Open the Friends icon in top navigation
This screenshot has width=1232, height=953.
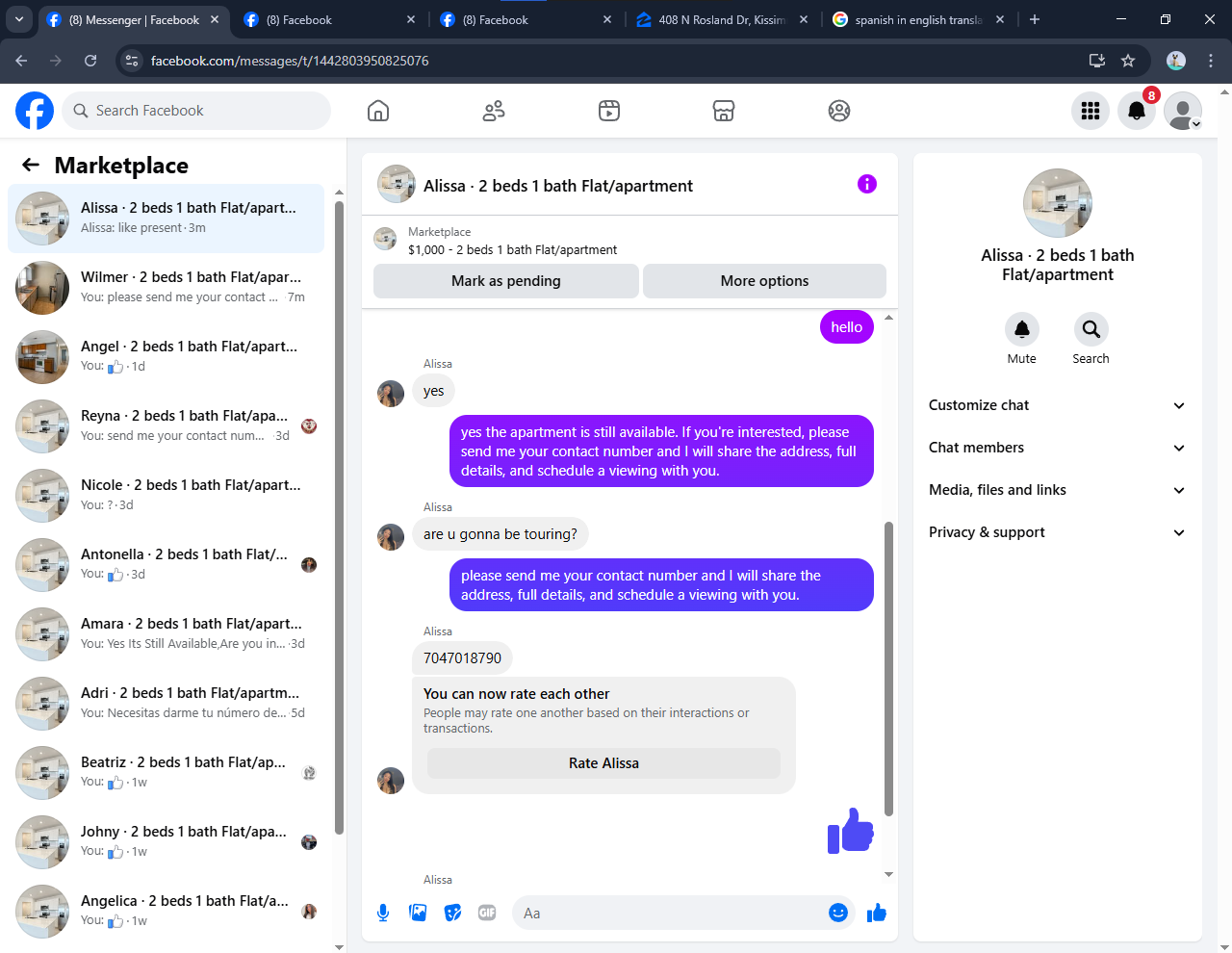coord(494,111)
